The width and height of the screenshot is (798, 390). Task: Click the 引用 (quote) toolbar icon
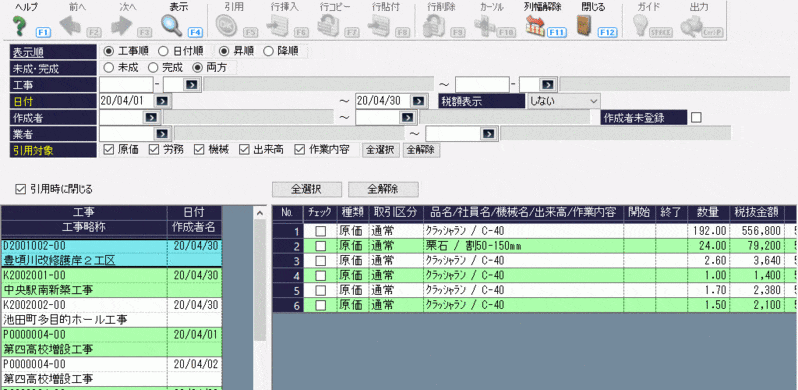(225, 25)
